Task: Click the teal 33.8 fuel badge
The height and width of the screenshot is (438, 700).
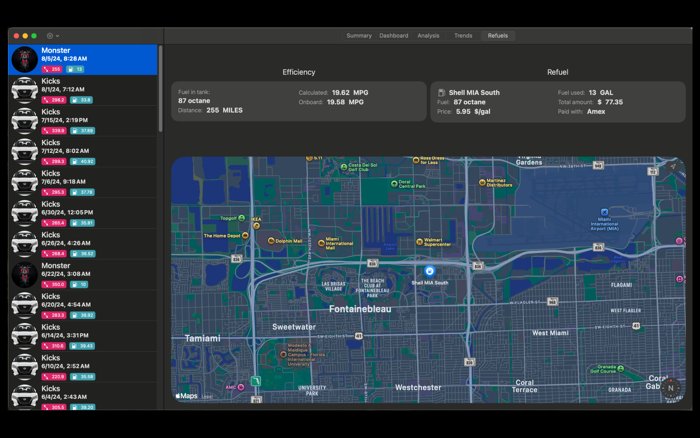Action: pyautogui.click(x=82, y=100)
